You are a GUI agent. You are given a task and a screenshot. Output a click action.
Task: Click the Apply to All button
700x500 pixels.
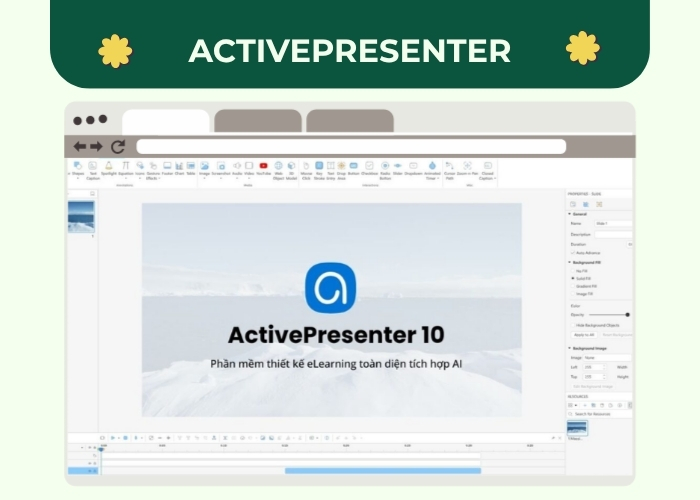tap(584, 334)
